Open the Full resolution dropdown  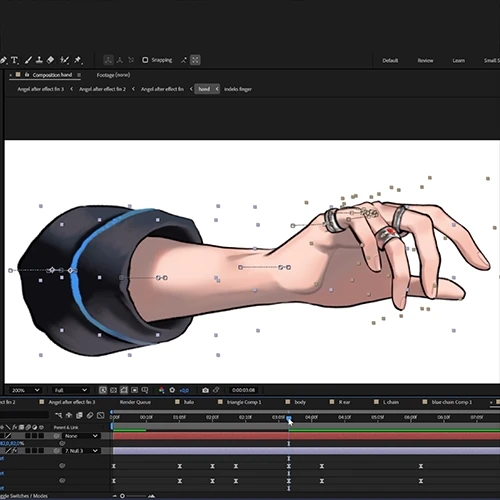[70, 390]
